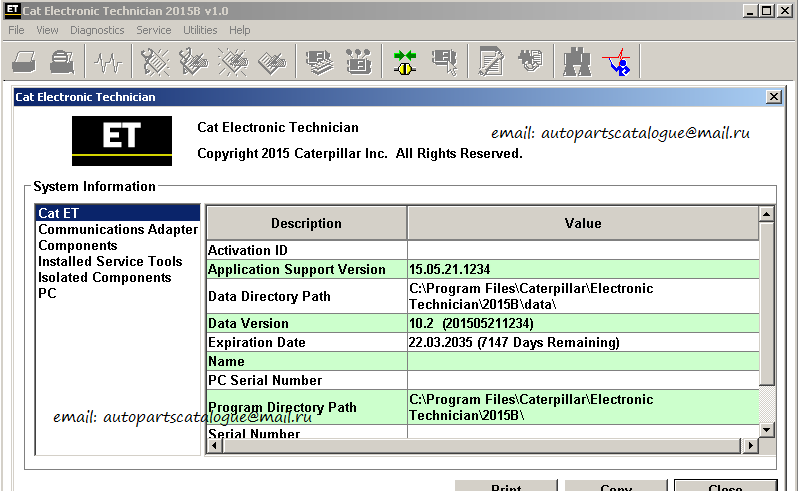Click the Expiration Date label
798x491 pixels.
(256, 342)
